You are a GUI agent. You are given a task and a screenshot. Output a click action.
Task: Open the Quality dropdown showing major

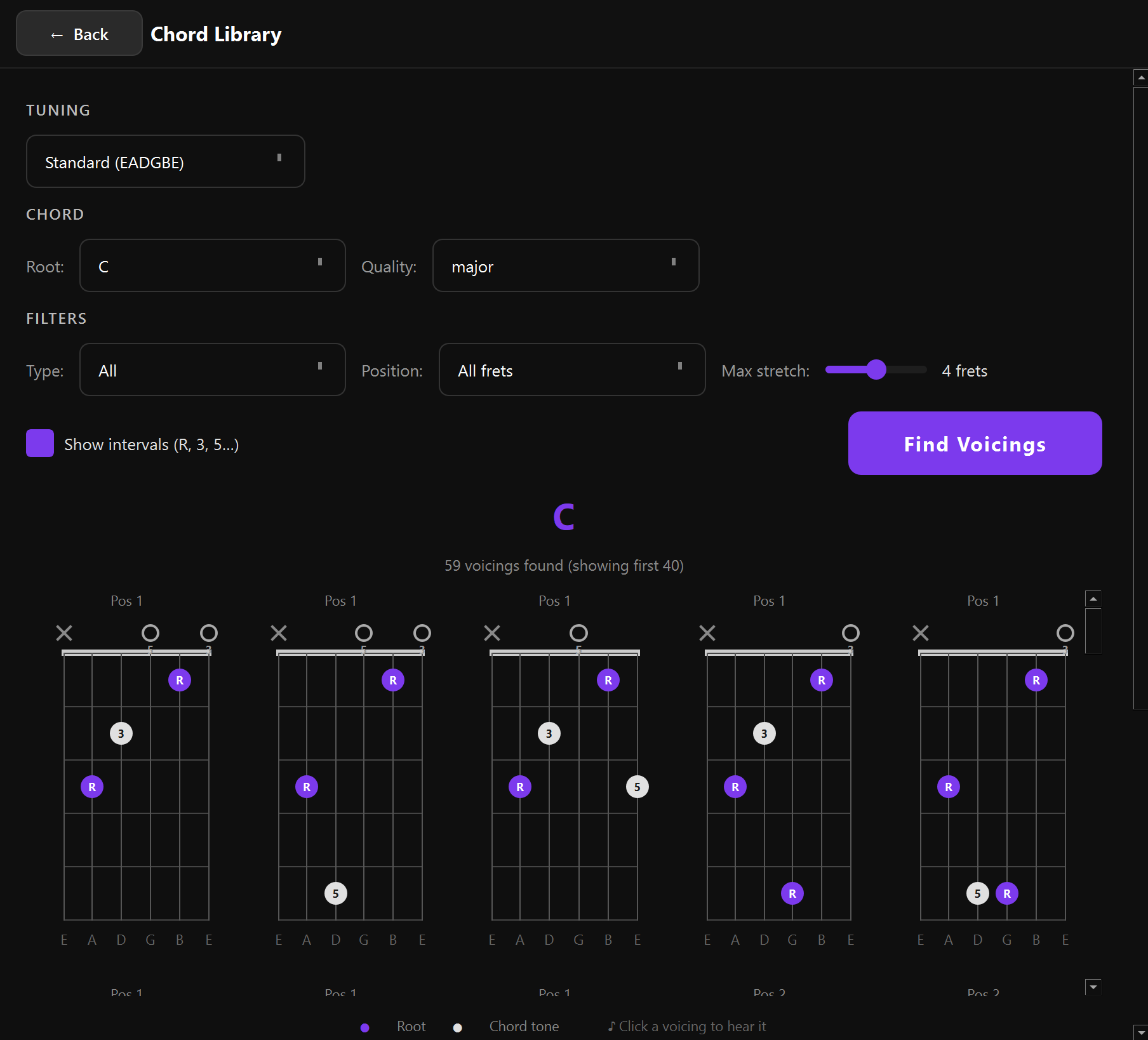click(565, 265)
